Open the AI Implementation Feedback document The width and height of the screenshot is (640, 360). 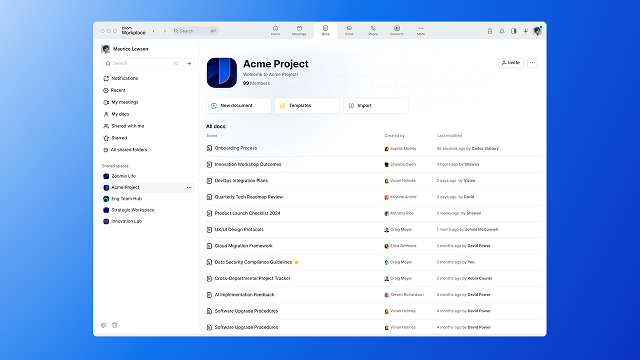244,295
